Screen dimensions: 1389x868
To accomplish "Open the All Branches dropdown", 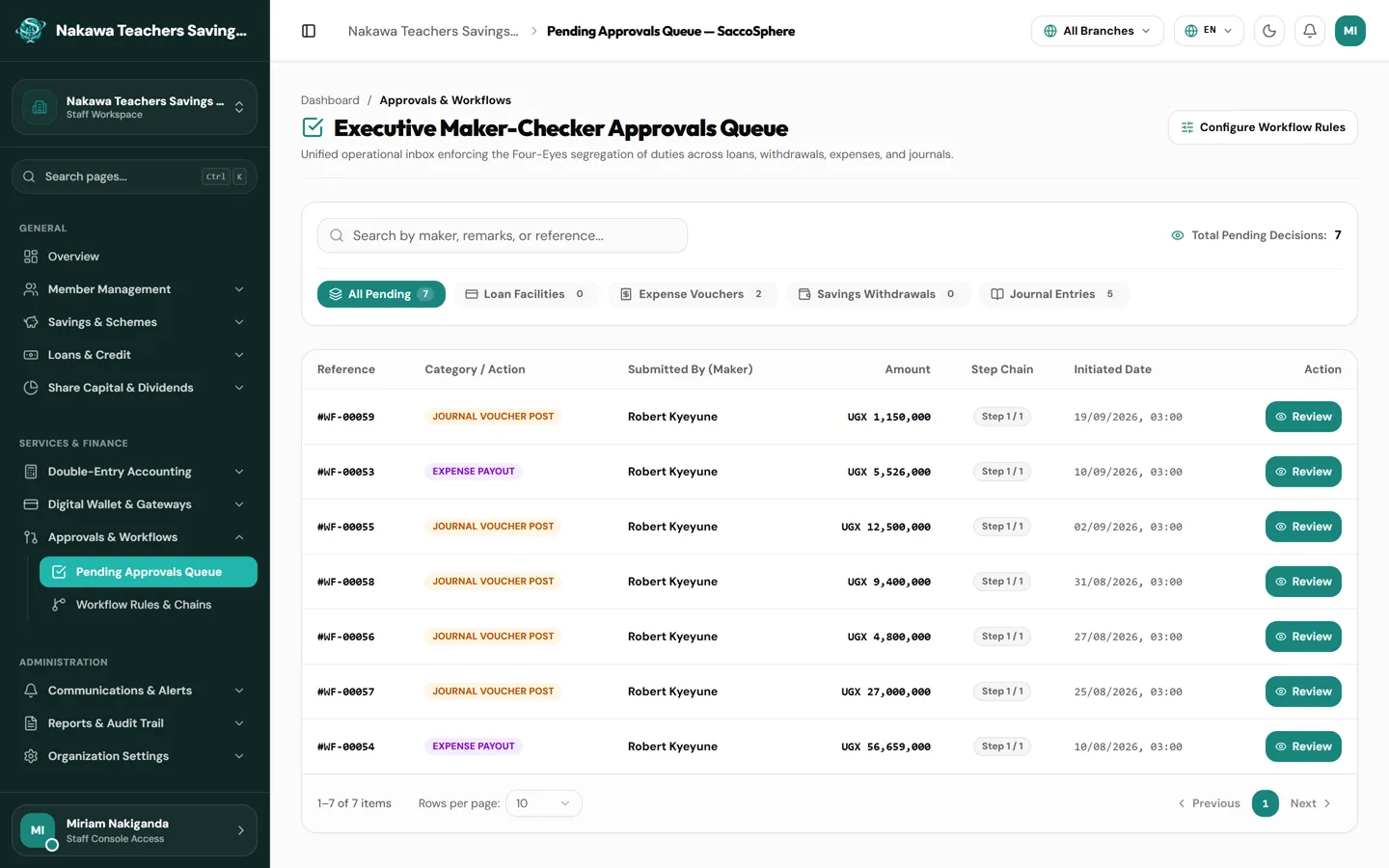I will click(x=1097, y=31).
